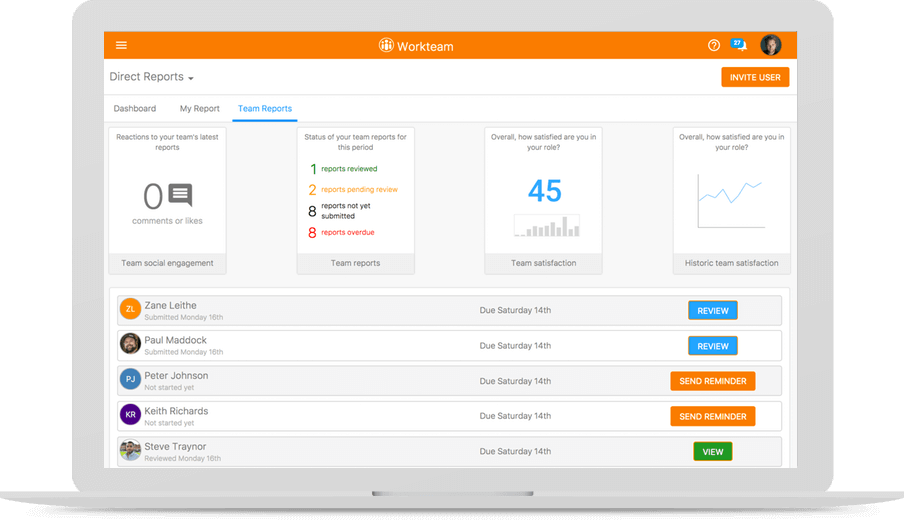Click the INVITE USER button

(755, 77)
